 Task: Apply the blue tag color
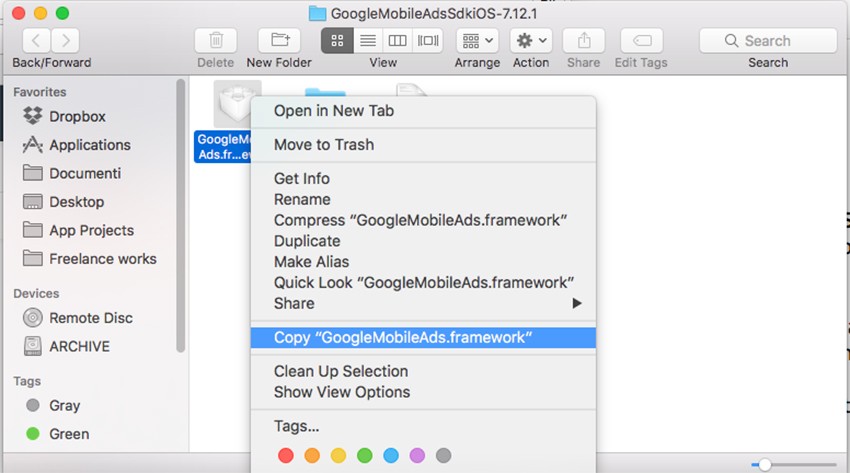click(x=391, y=456)
